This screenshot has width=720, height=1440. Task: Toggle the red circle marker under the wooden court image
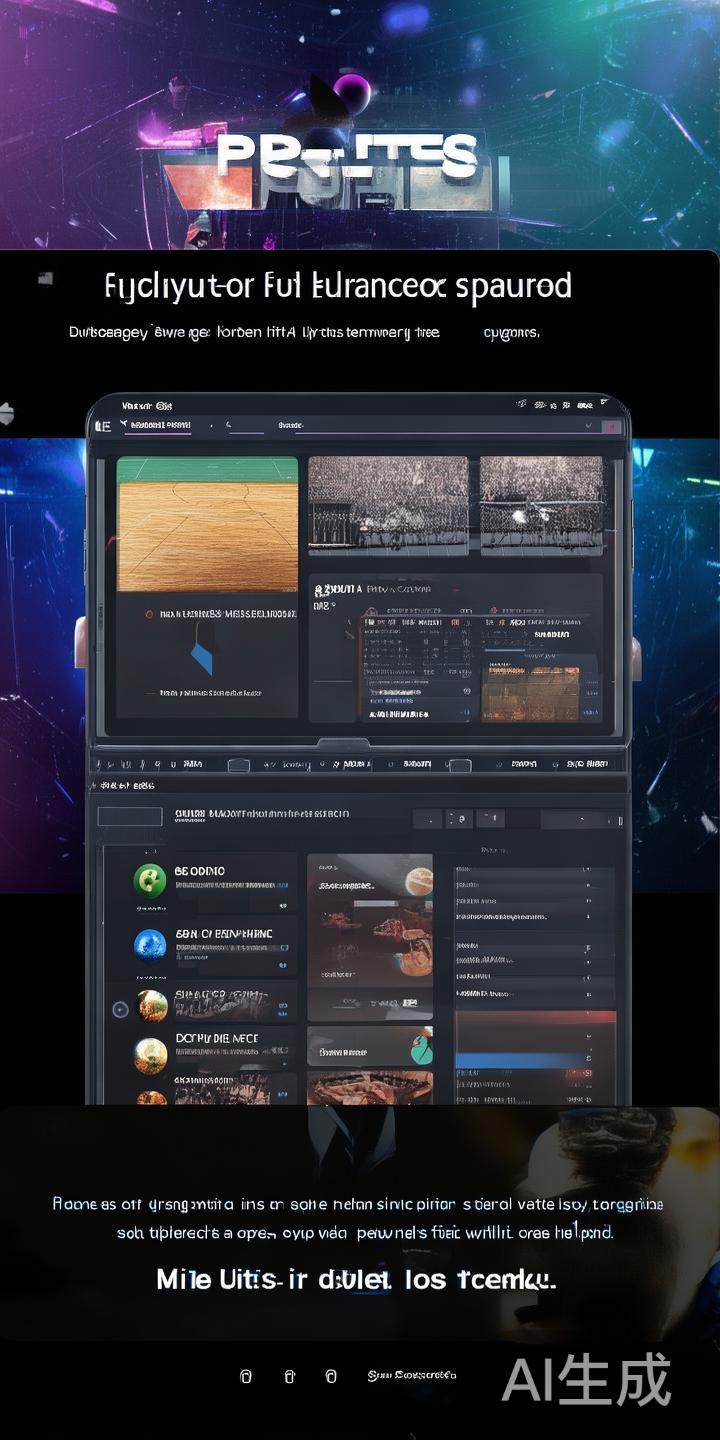point(149,614)
